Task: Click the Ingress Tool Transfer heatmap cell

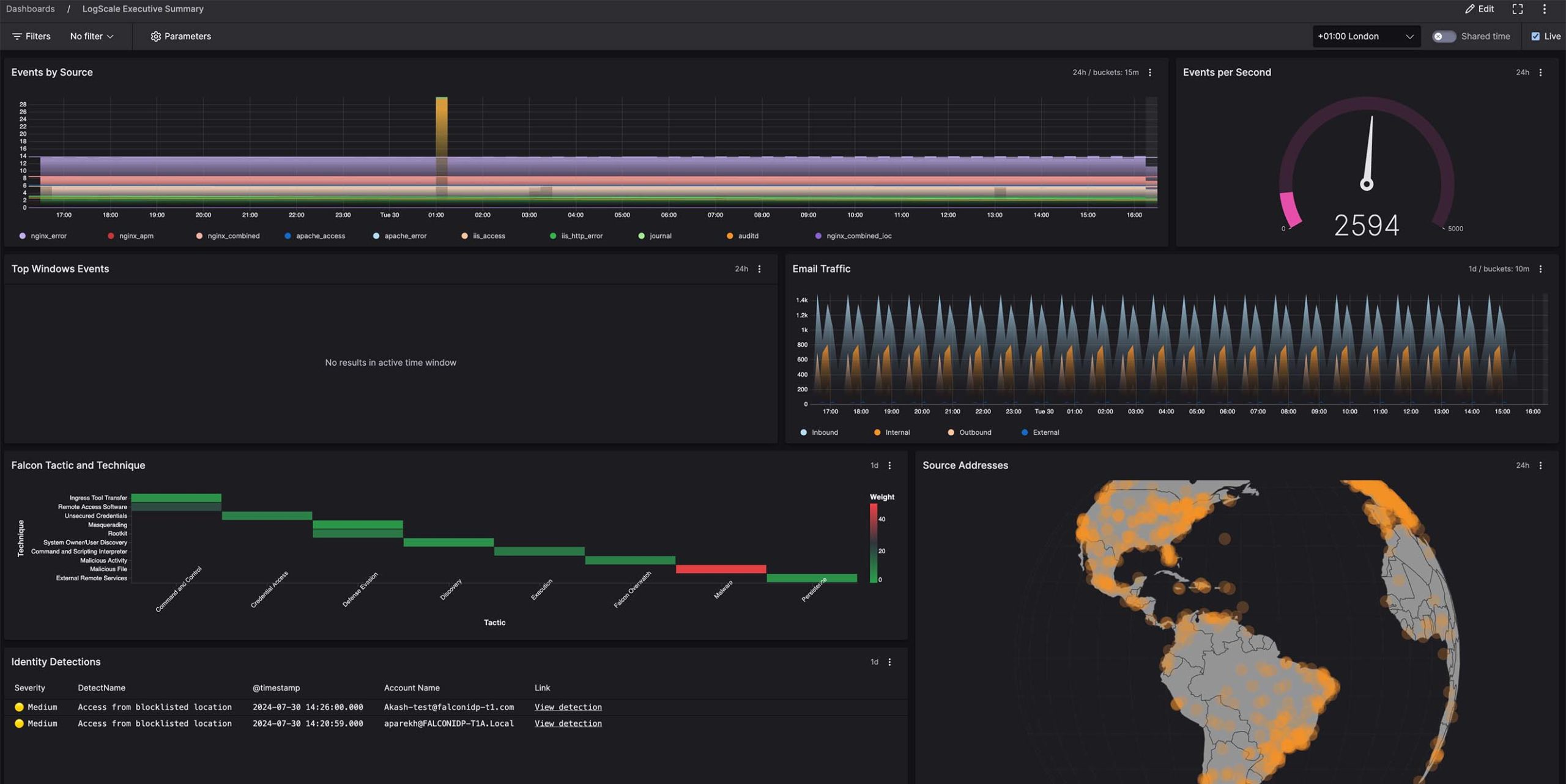Action: (x=176, y=498)
